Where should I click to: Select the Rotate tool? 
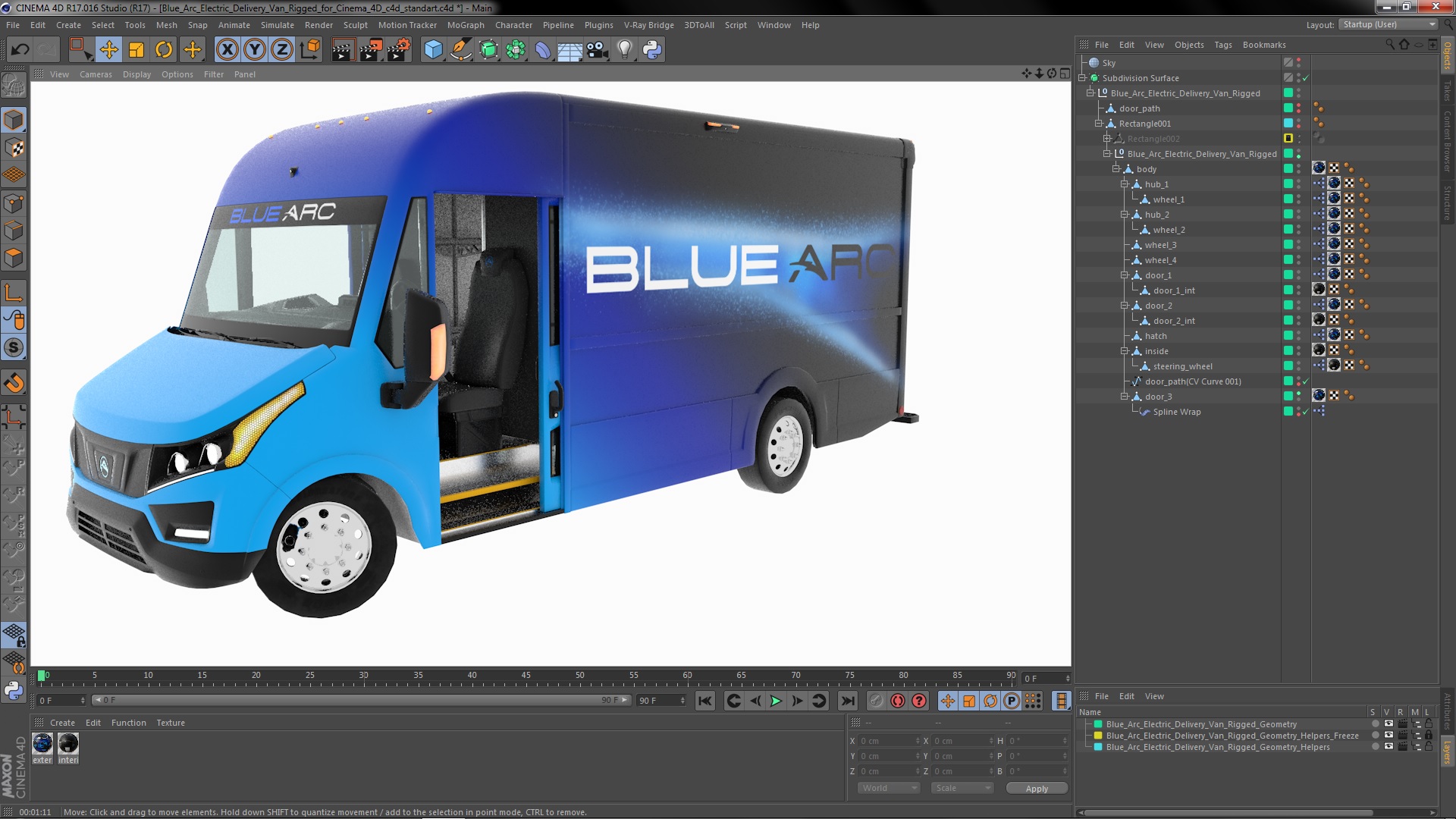(164, 50)
